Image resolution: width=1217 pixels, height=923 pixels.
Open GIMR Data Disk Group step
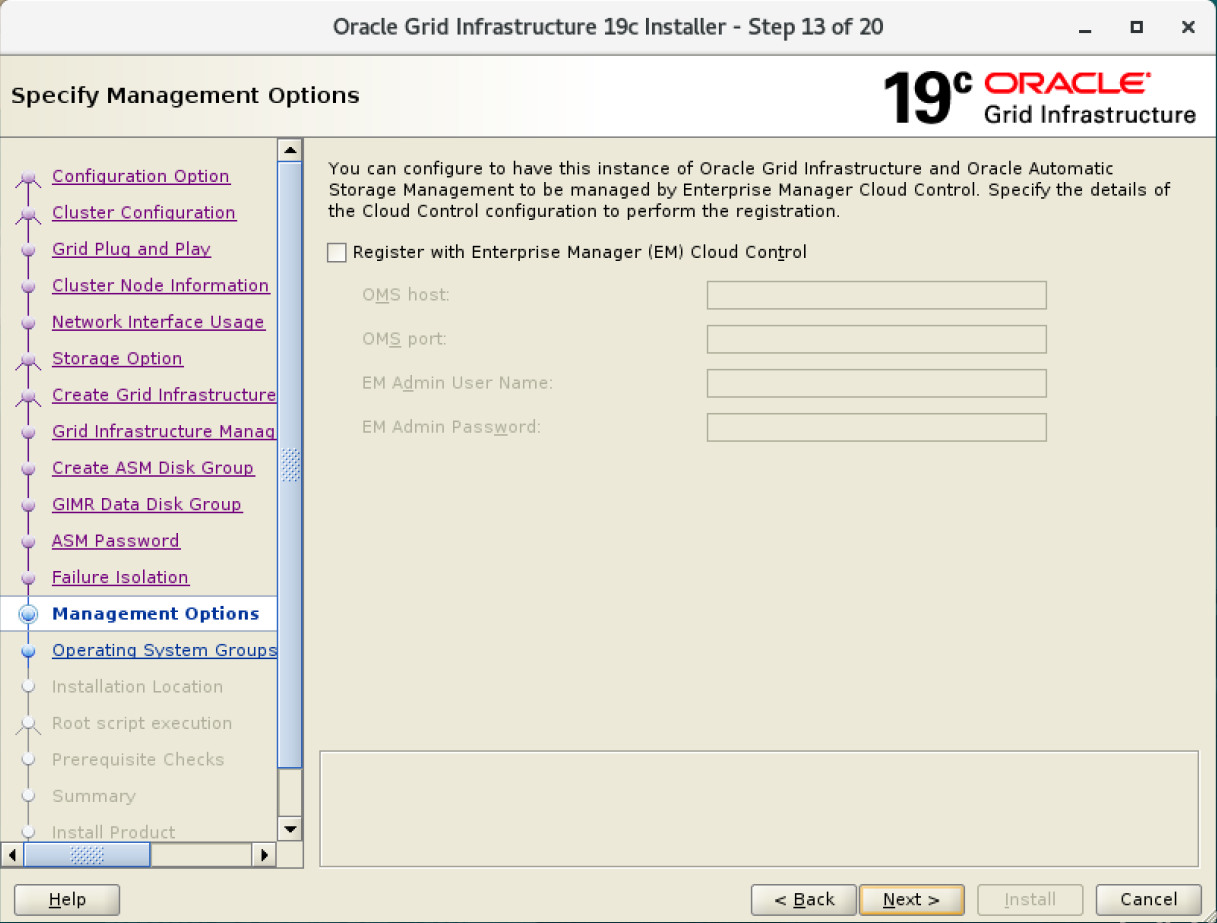pyautogui.click(x=147, y=504)
